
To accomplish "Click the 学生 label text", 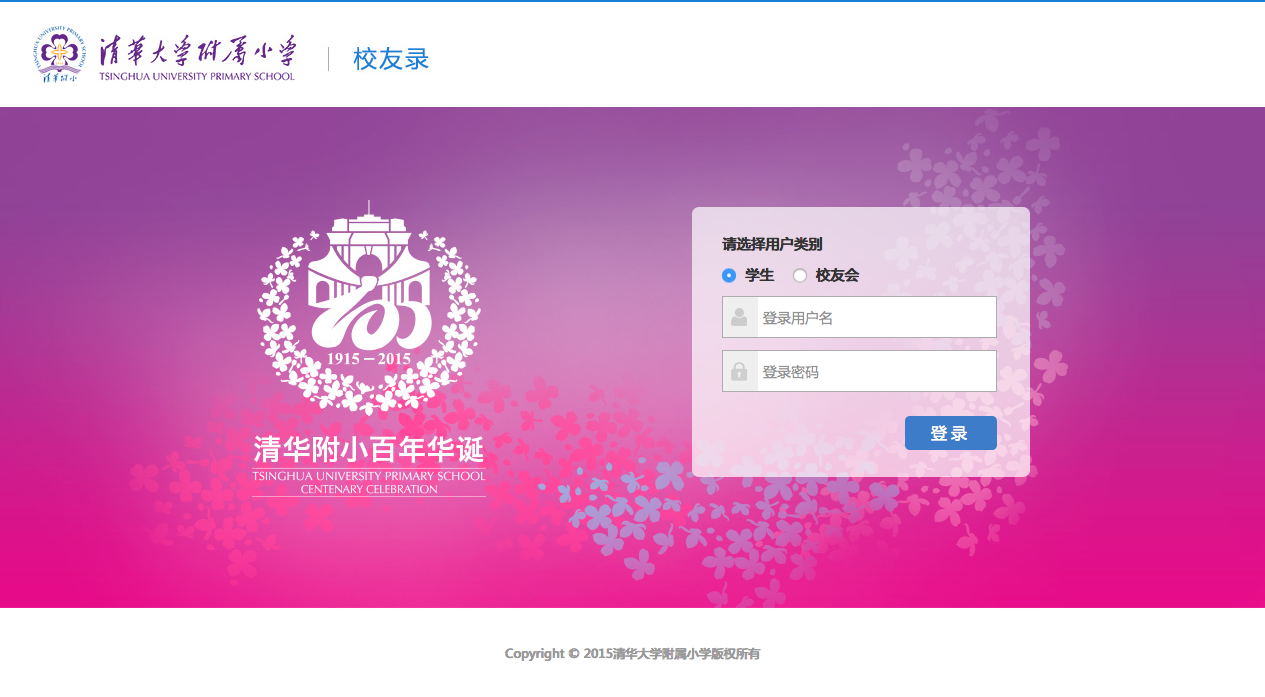I will 759,275.
